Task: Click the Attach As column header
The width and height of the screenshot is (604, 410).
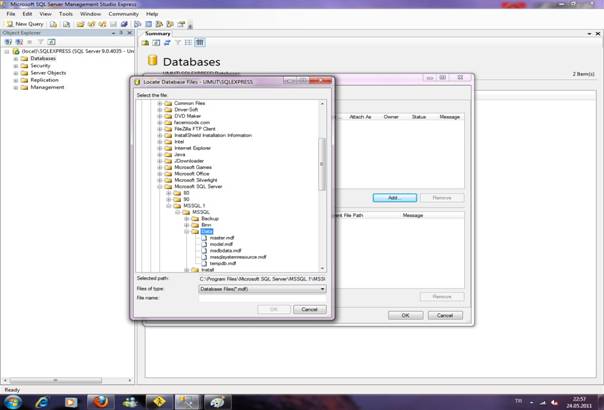Action: point(360,117)
